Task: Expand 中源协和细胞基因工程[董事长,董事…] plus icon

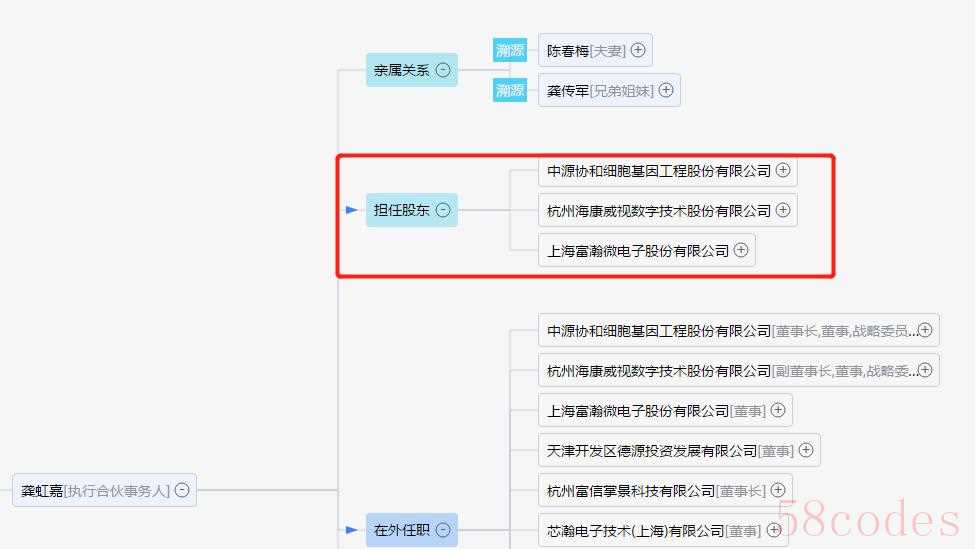Action: click(925, 330)
